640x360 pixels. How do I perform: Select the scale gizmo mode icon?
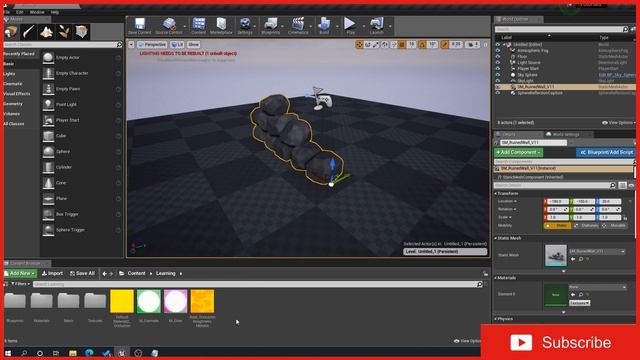pos(376,44)
